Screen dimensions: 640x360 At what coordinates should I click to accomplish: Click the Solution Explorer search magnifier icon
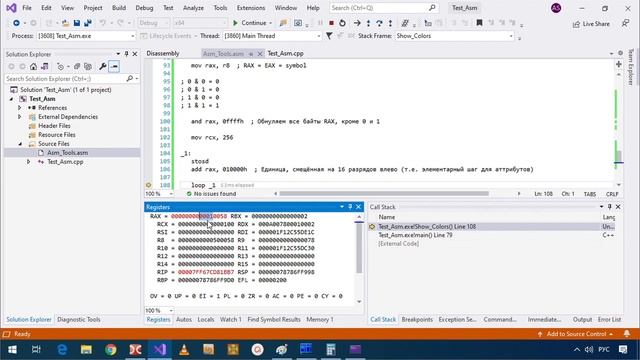[x=130, y=78]
